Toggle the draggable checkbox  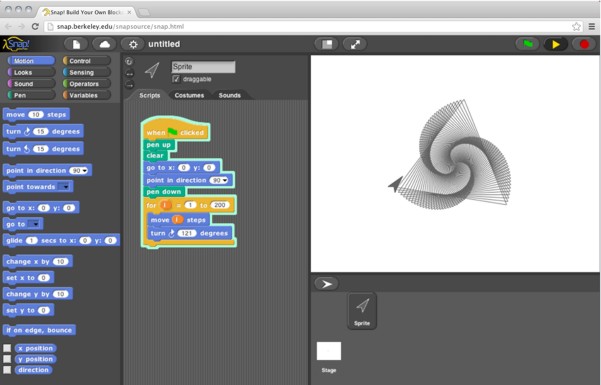[x=176, y=79]
